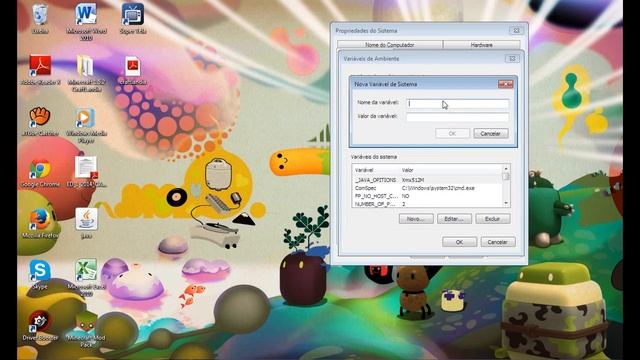The height and width of the screenshot is (360, 640).
Task: Click the Valor da variável input field
Action: coord(458,117)
